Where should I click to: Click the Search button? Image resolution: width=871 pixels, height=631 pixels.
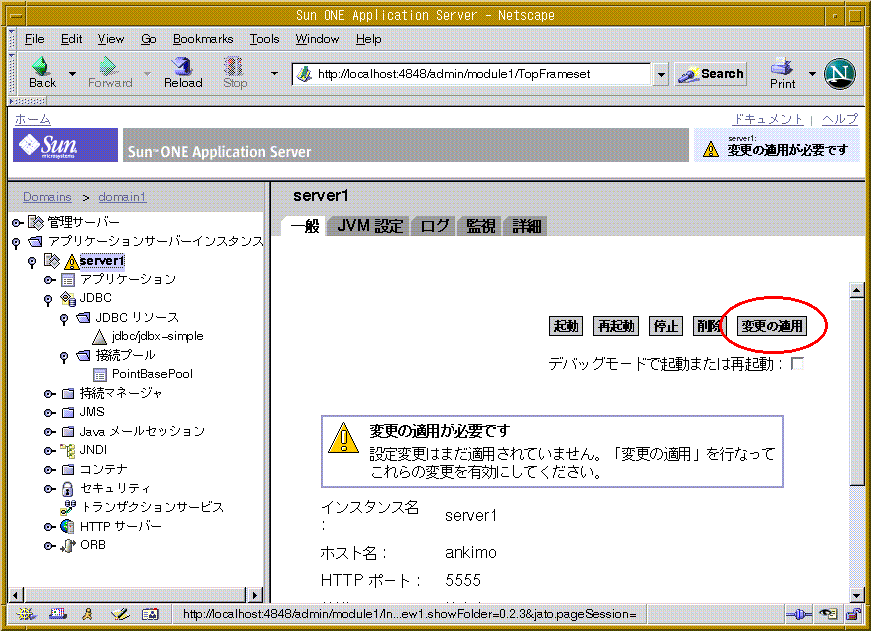pyautogui.click(x=710, y=73)
